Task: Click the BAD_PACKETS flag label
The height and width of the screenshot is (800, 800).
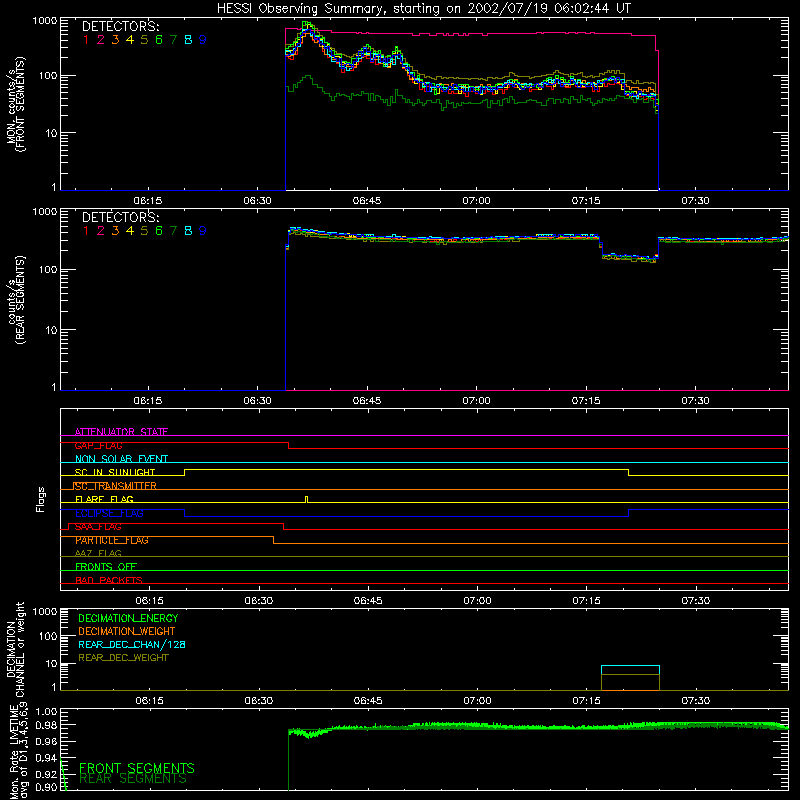Action: [x=109, y=580]
